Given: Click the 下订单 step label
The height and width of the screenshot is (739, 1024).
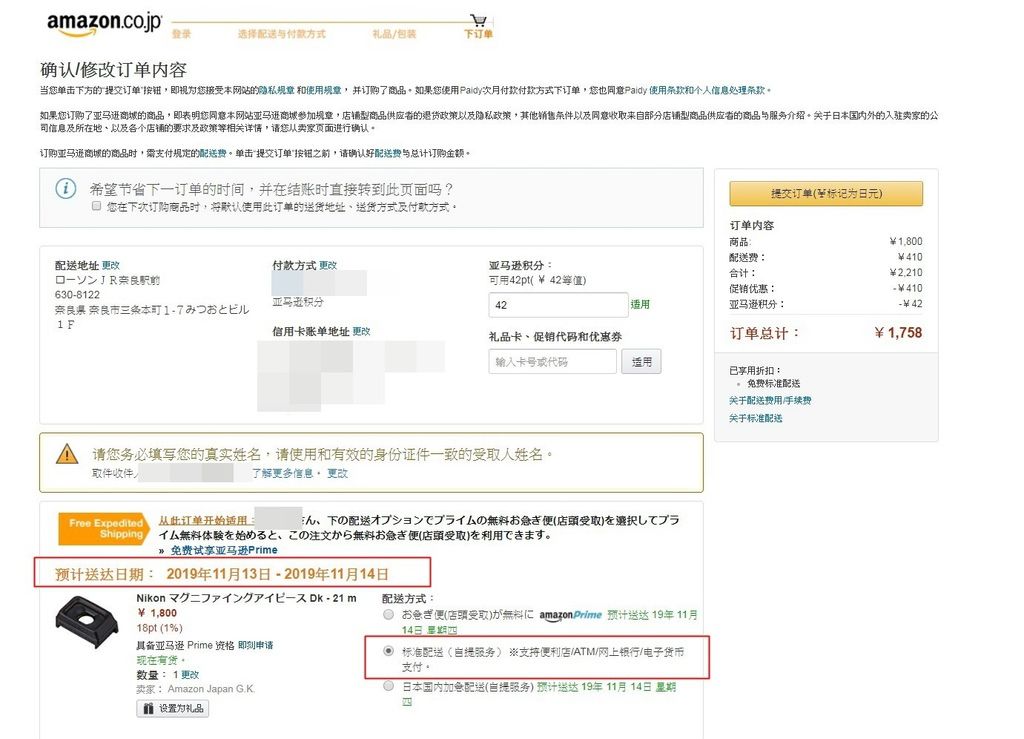Looking at the screenshot, I should pyautogui.click(x=479, y=34).
